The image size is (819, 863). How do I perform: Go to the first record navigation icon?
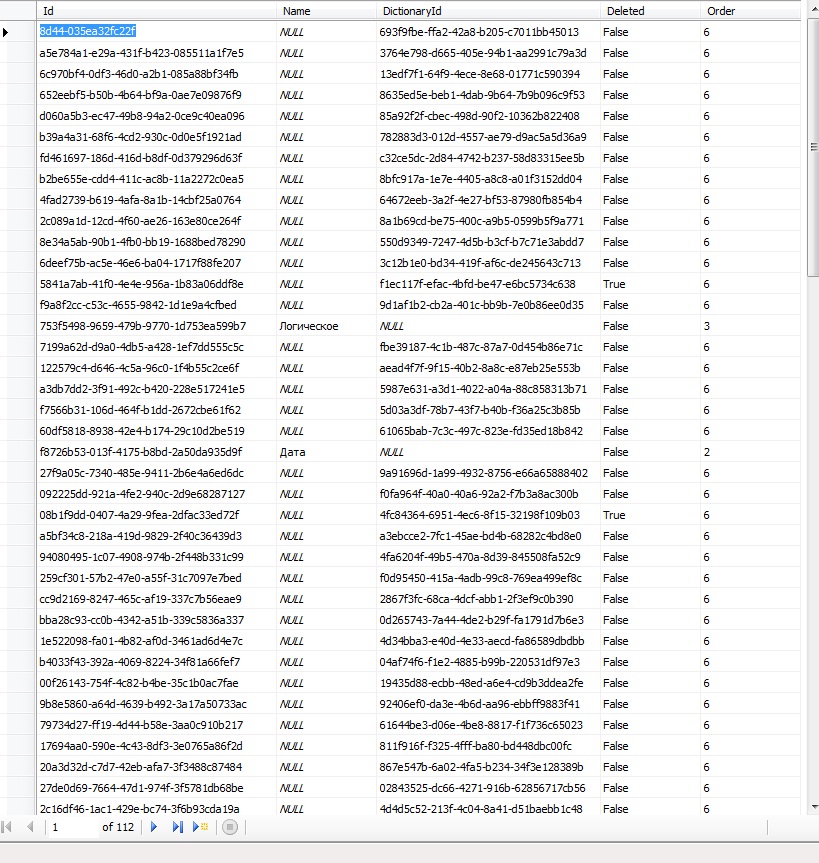pos(7,827)
